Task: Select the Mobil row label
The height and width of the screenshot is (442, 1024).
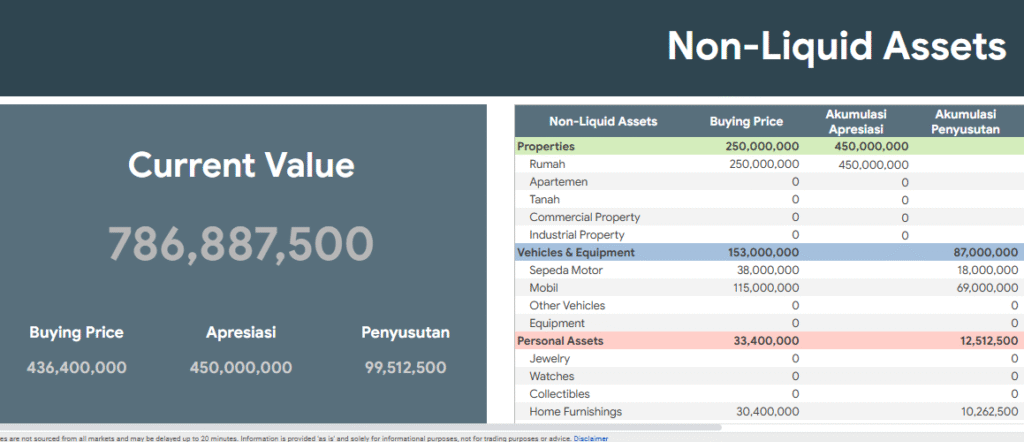Action: [x=544, y=288]
